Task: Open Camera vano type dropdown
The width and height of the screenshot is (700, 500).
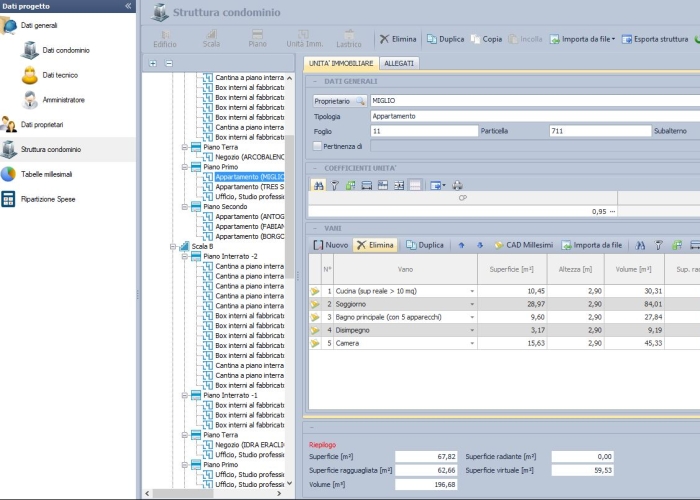Action: [x=472, y=343]
